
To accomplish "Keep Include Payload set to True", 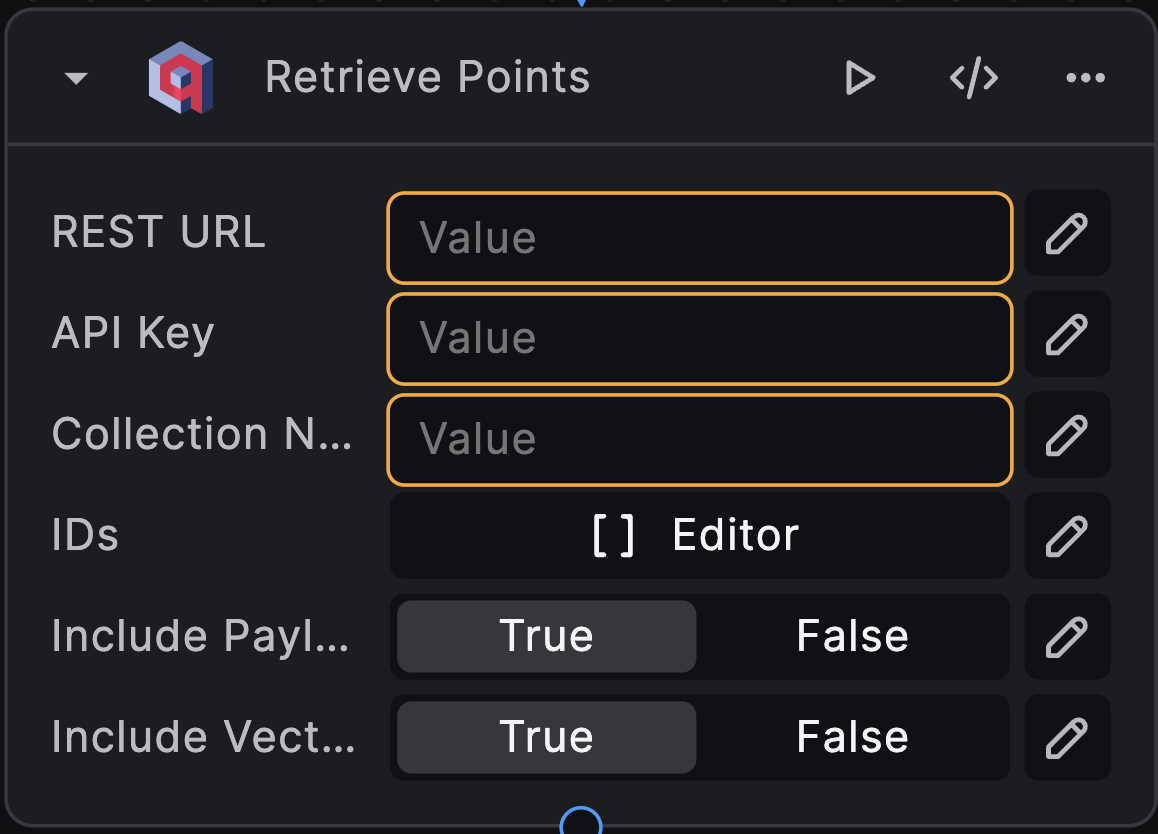I will coord(545,636).
